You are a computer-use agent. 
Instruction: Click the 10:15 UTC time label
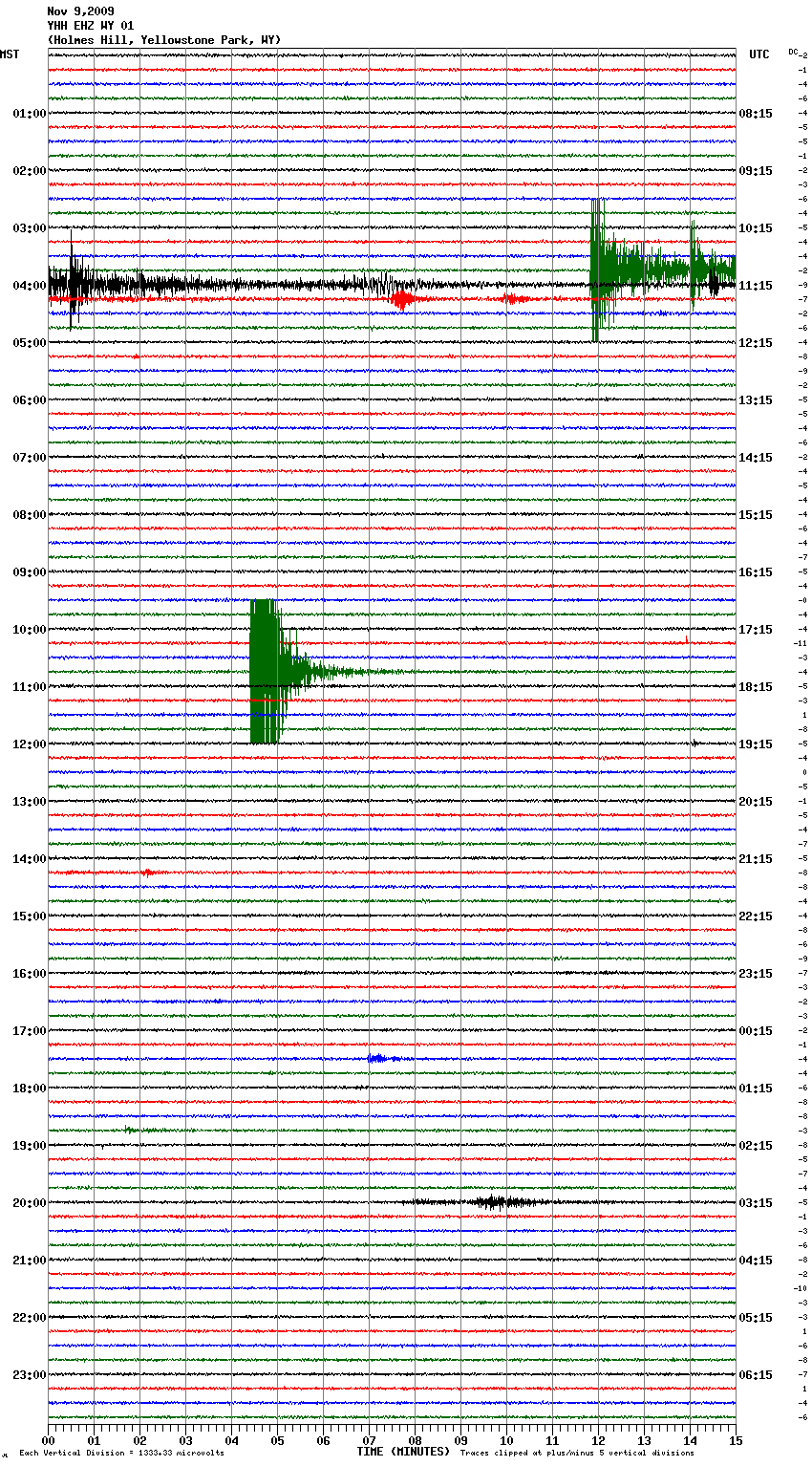(x=756, y=228)
